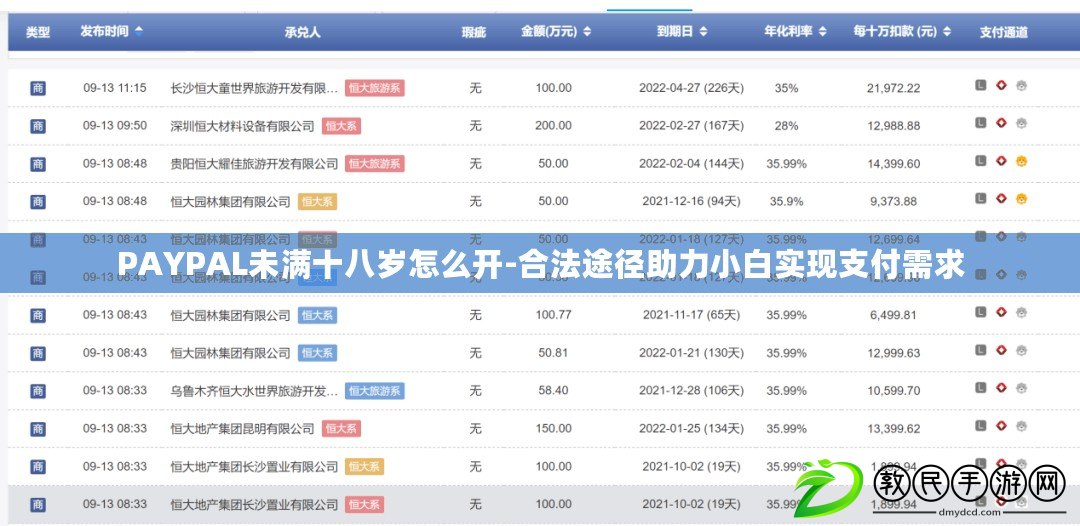The width and height of the screenshot is (1080, 526).
Task: Click the 商 type icon in the 乌鲁木齐恒大水世界 row
Action: (38, 391)
